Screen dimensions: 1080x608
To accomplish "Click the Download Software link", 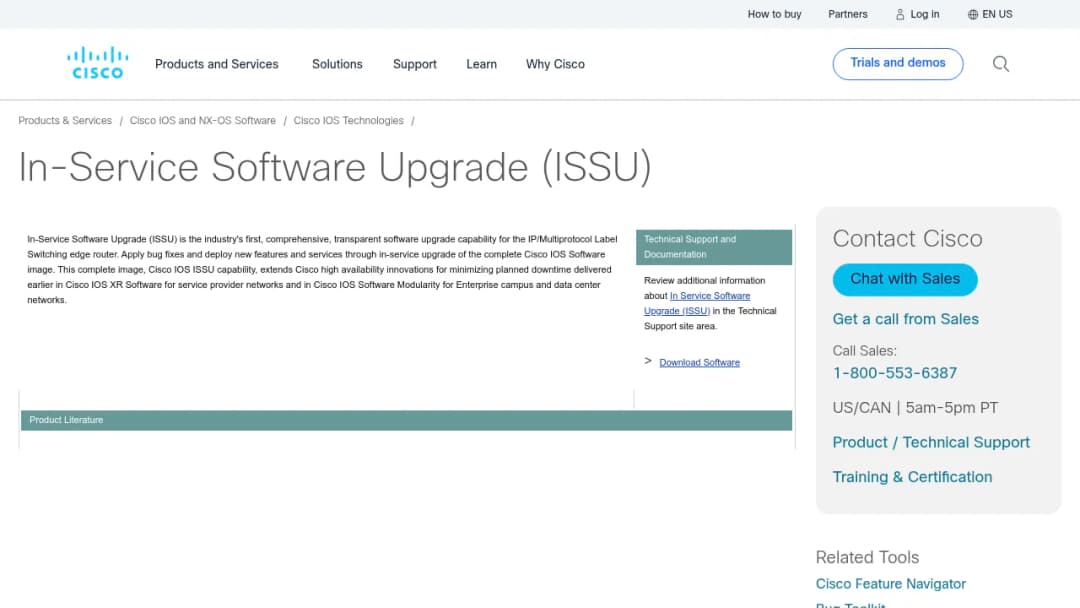I will 699,363.
